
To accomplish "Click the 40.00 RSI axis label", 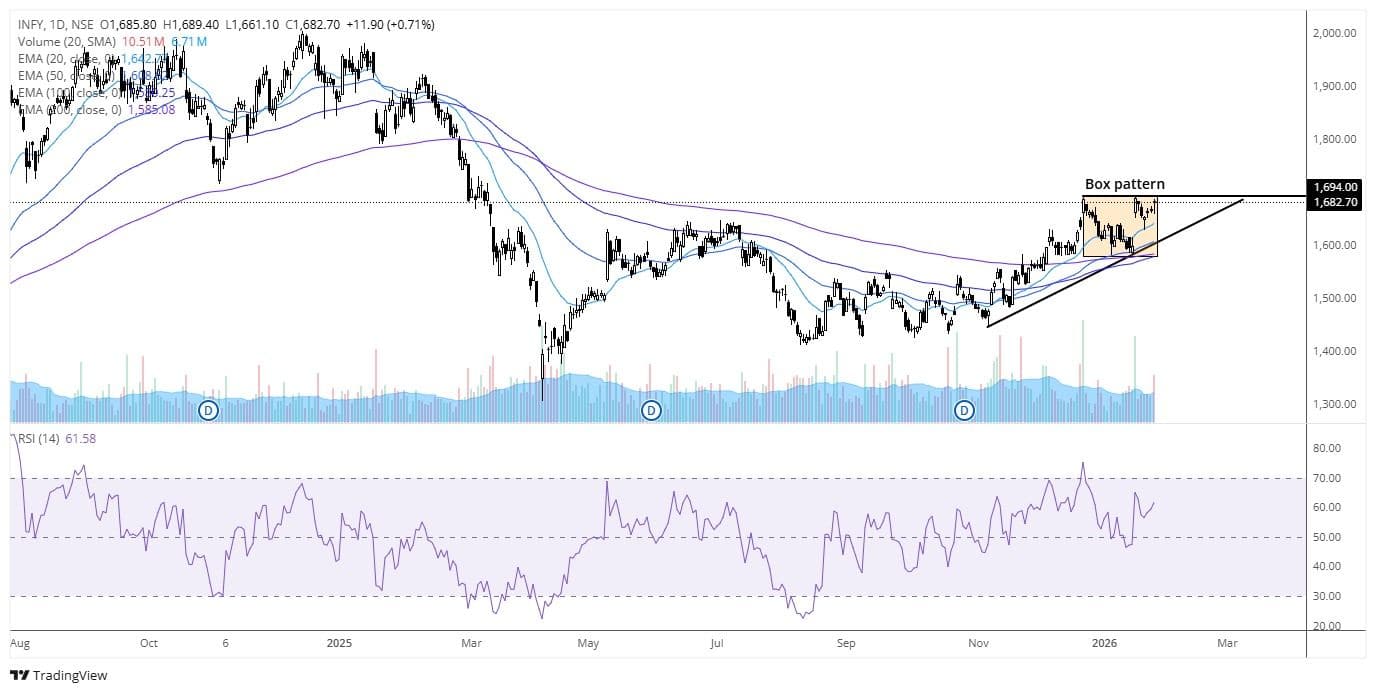I will coord(1326,567).
